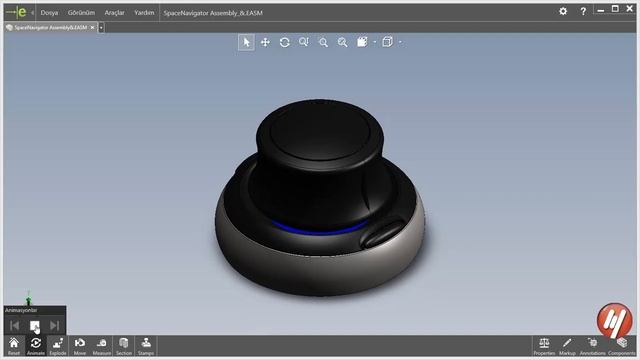This screenshot has height=360, width=640.
Task: Open the Explode tool
Action: tap(58, 346)
